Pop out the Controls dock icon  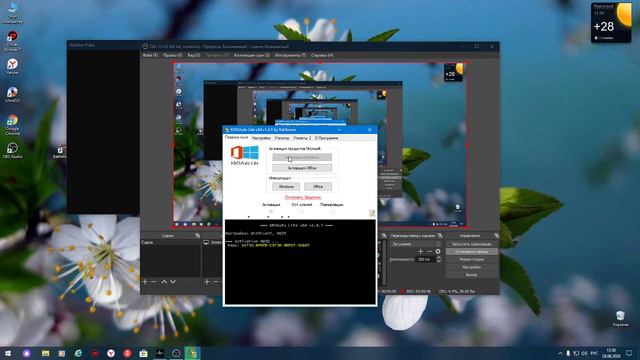496,236
